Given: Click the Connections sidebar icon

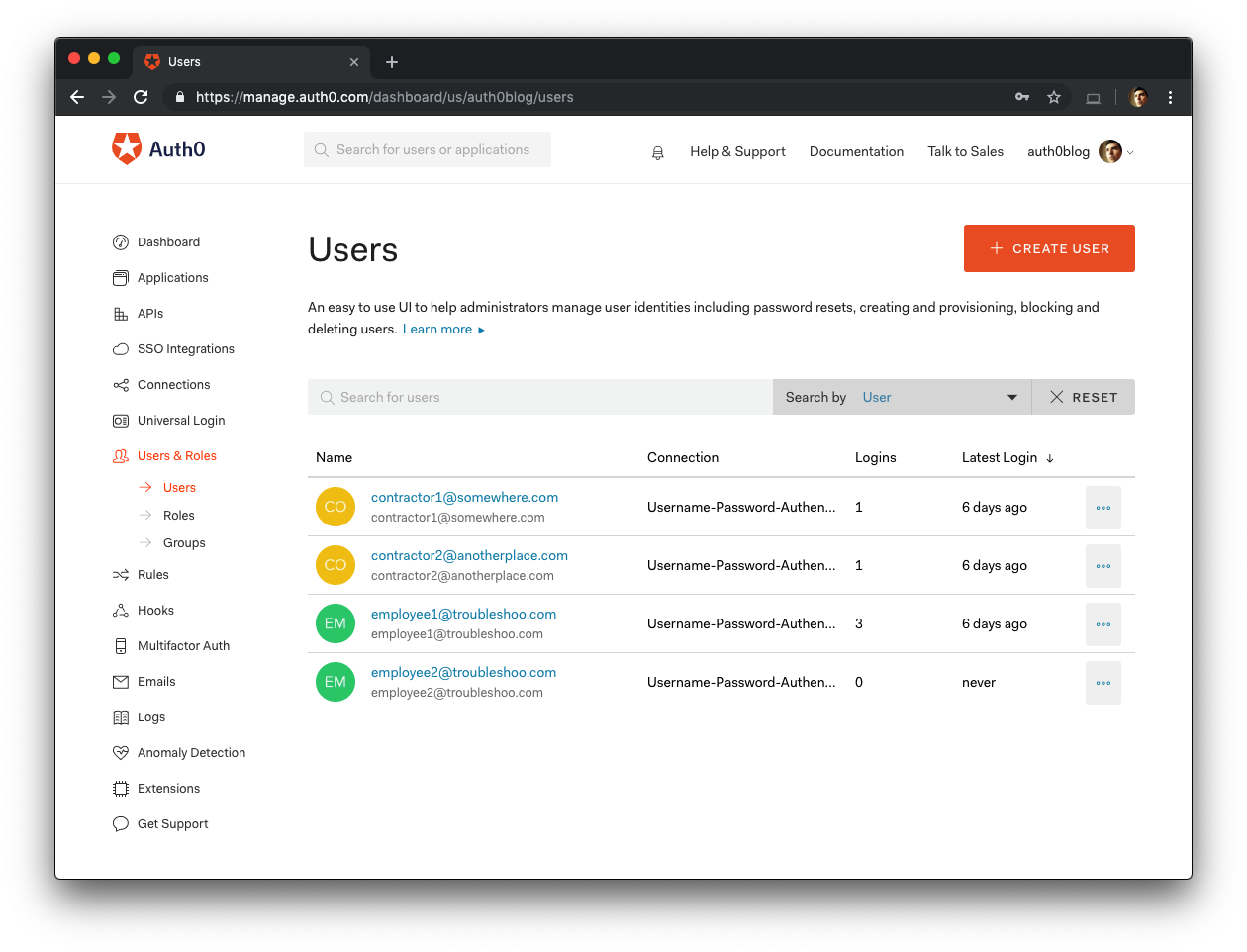Looking at the screenshot, I should 121,385.
